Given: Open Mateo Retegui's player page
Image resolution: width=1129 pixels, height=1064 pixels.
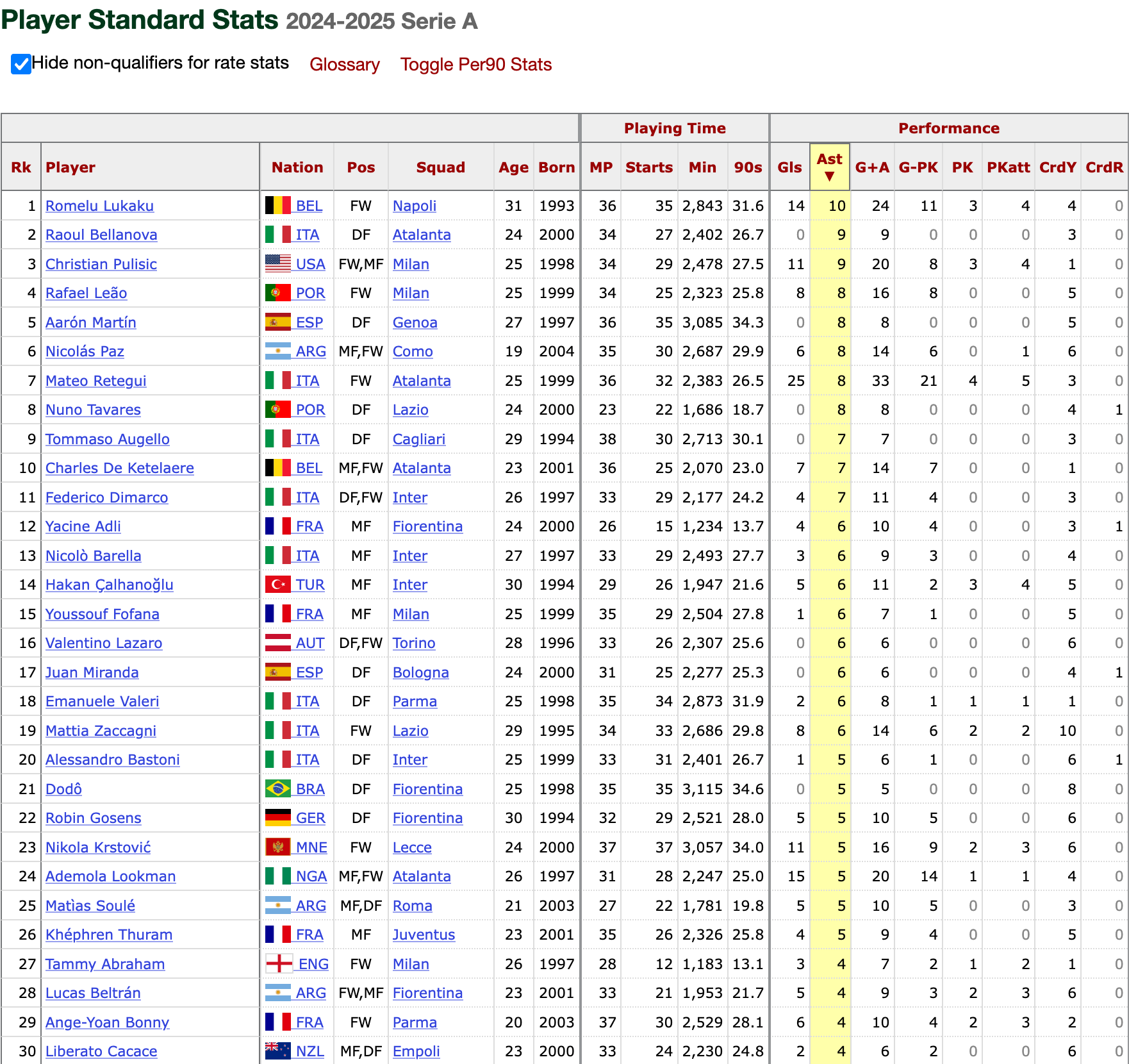Looking at the screenshot, I should pyautogui.click(x=96, y=381).
